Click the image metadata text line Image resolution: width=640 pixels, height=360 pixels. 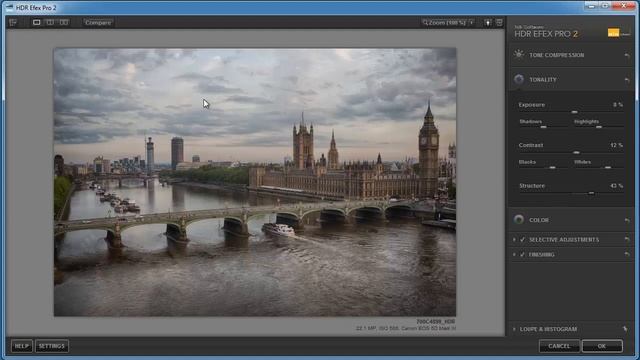406,328
